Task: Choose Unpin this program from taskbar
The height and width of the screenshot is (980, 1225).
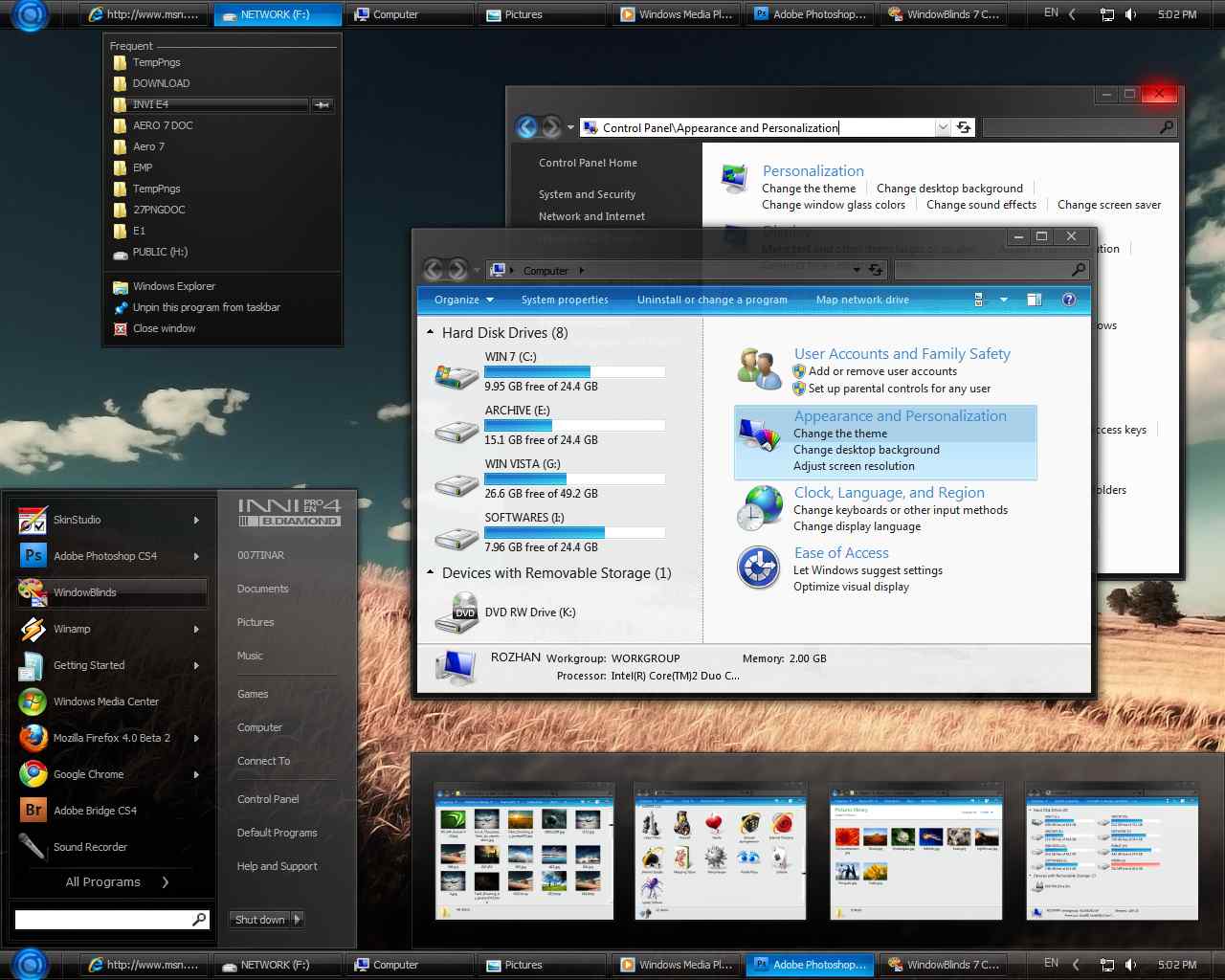Action: click(x=207, y=307)
